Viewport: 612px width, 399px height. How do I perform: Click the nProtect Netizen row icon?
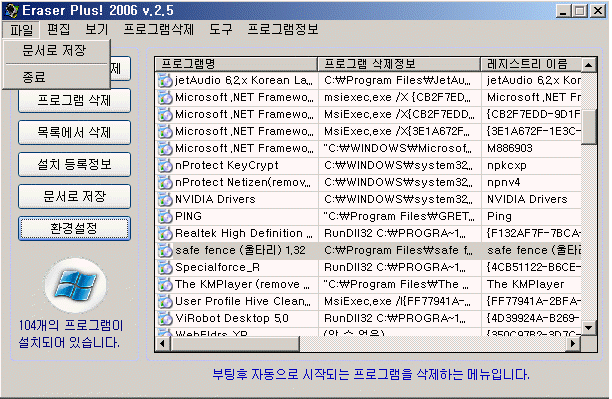(165, 183)
